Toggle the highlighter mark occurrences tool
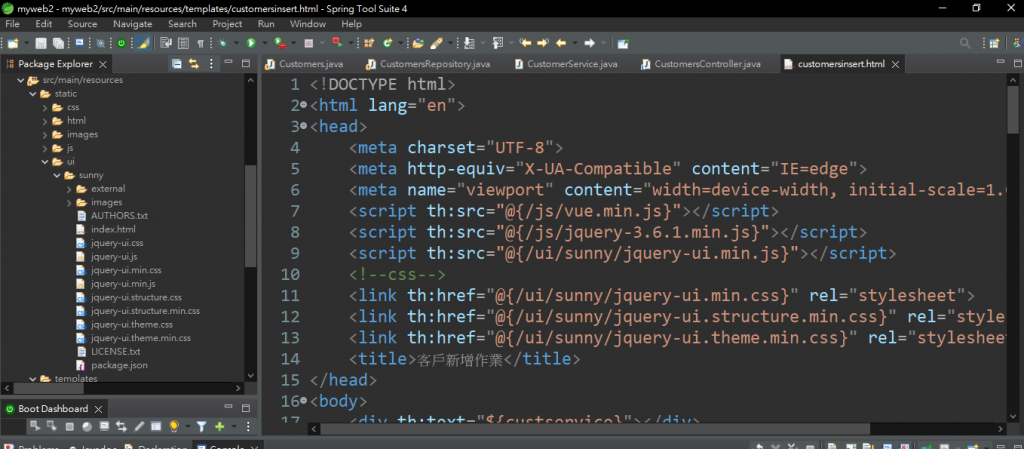 (143, 43)
